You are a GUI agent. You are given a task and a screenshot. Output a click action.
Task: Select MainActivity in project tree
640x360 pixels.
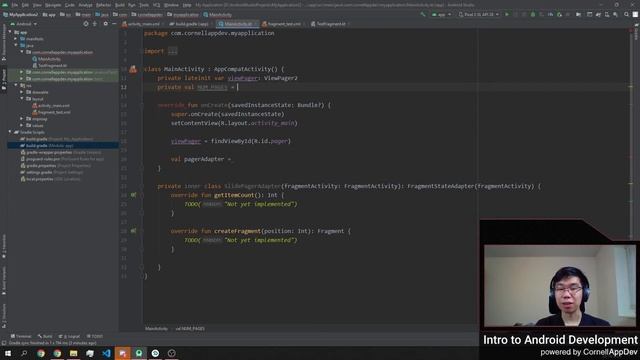click(x=46, y=59)
